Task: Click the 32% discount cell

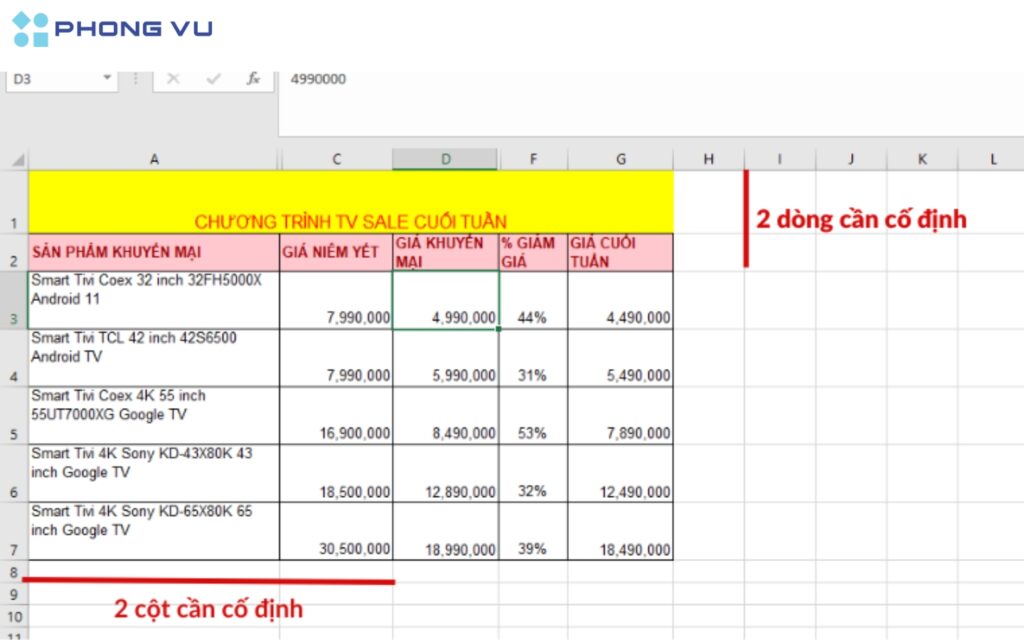Action: click(x=534, y=473)
